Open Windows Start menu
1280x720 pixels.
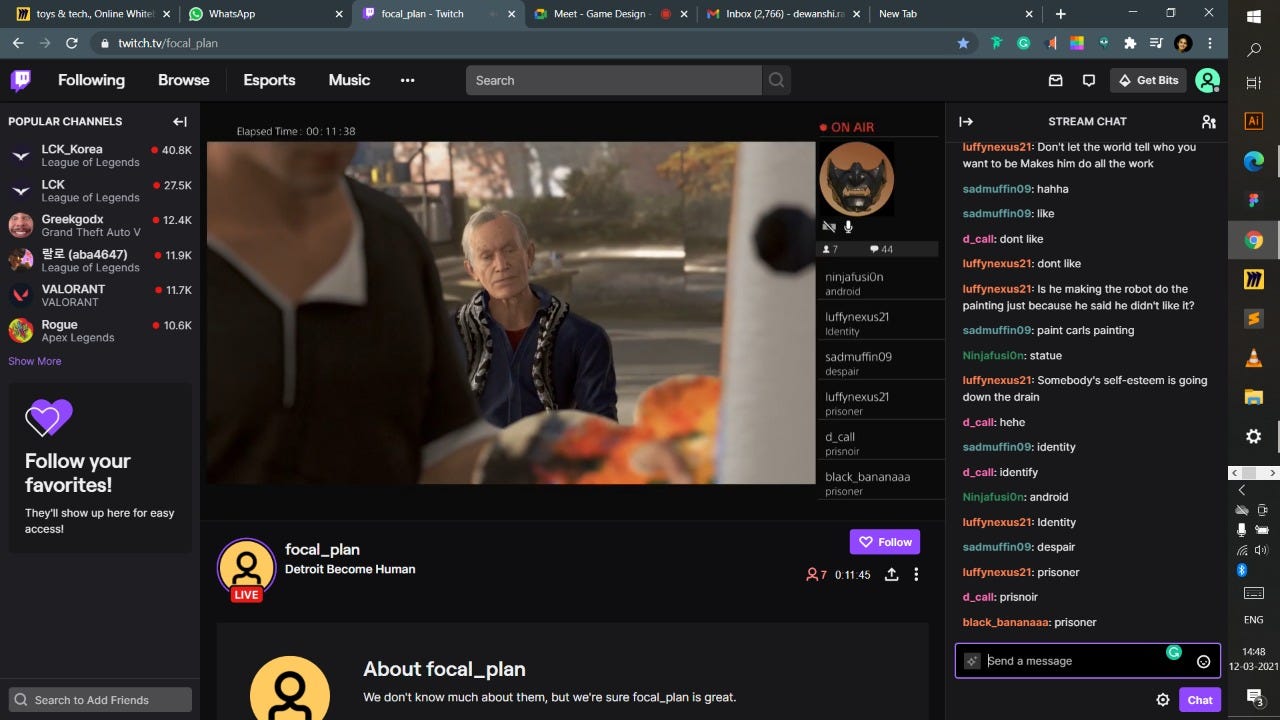click(1254, 15)
